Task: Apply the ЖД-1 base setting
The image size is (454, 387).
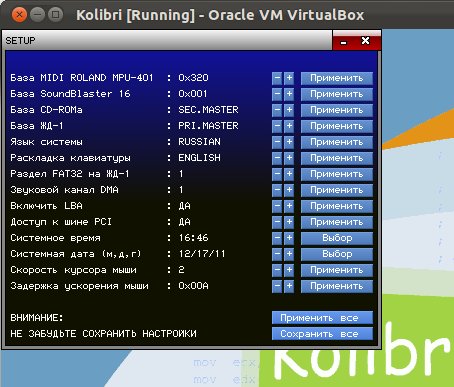Action: (x=337, y=126)
